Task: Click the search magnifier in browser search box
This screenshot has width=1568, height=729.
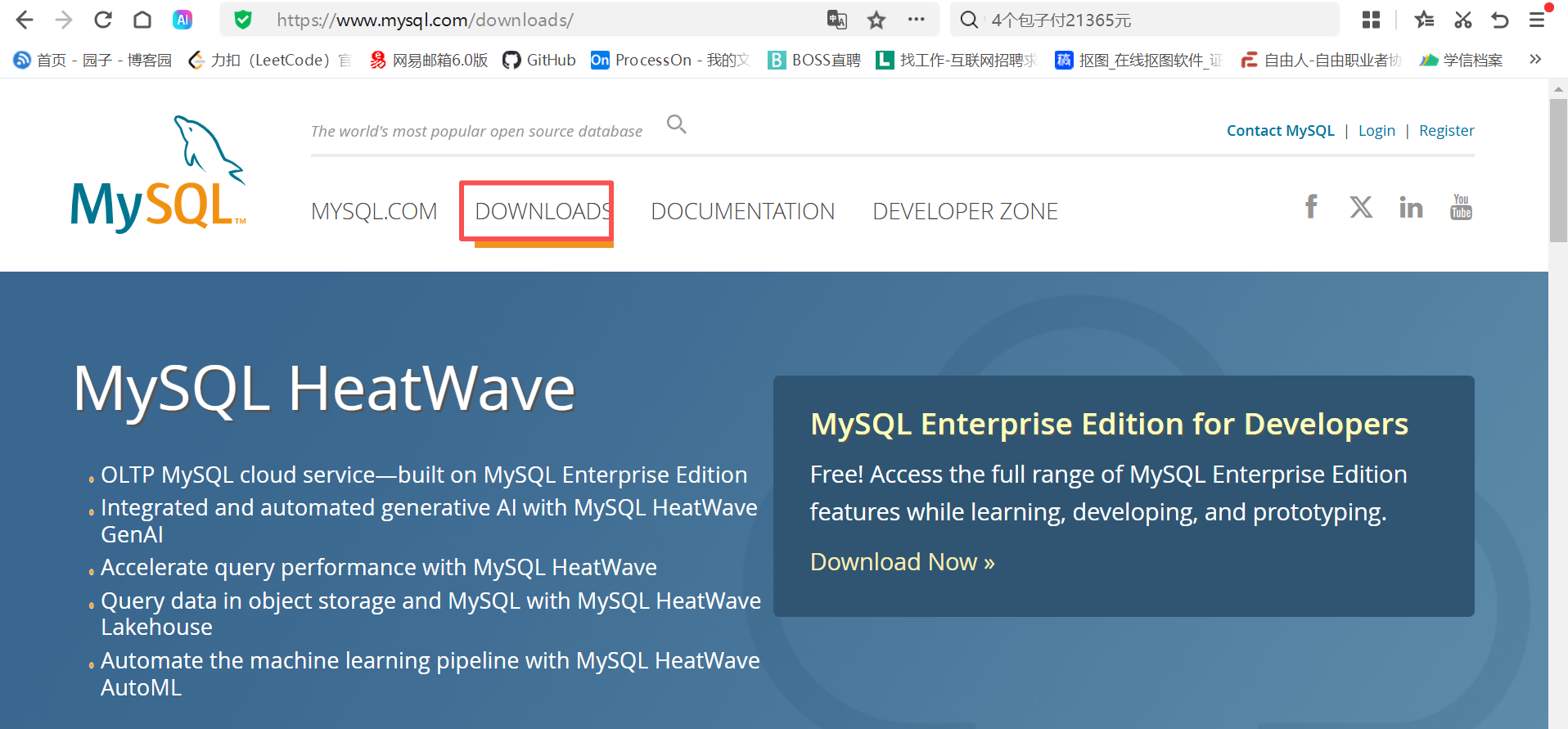Action: 969,20
